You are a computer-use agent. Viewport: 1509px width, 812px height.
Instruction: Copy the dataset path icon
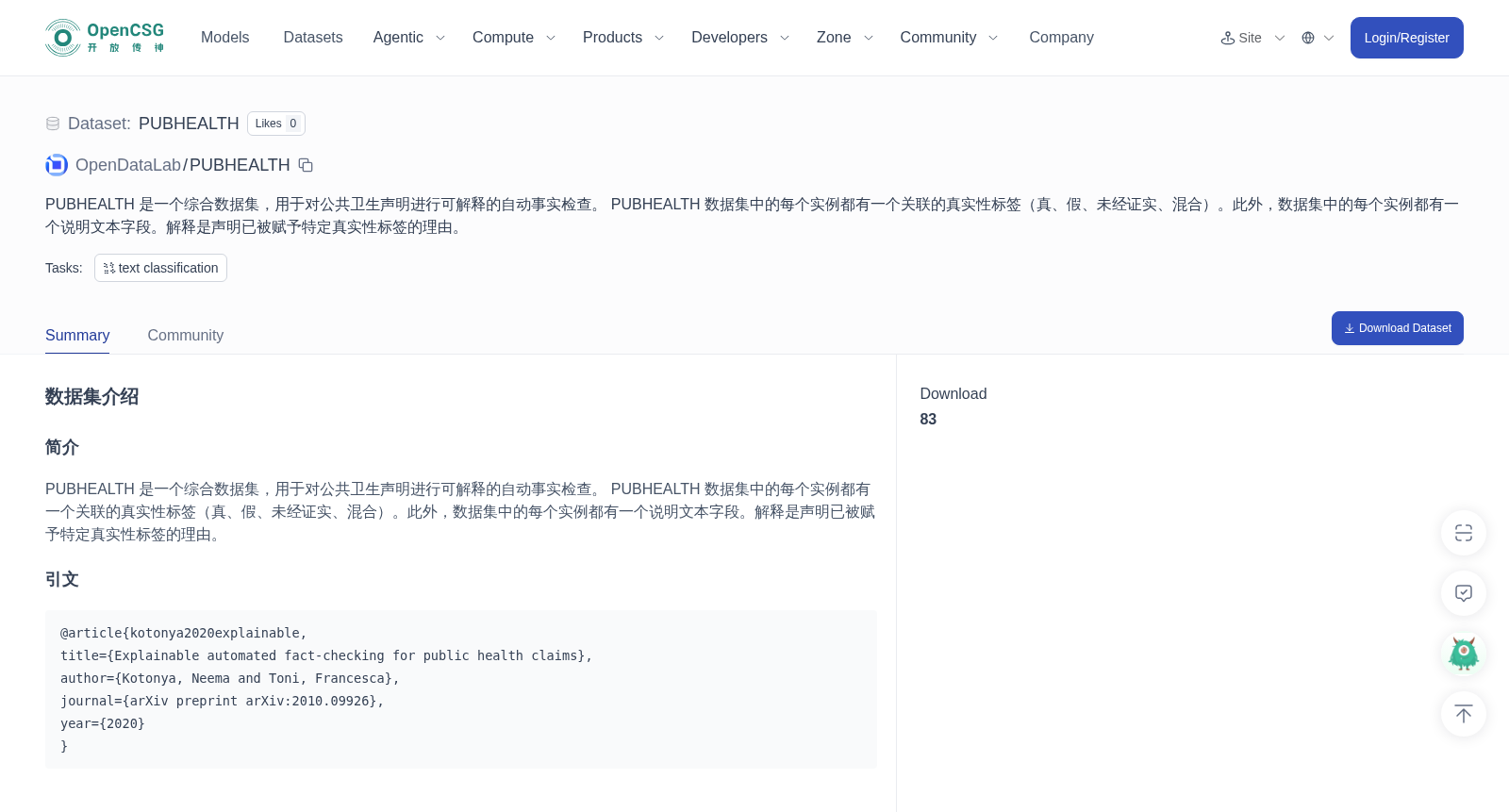[306, 165]
